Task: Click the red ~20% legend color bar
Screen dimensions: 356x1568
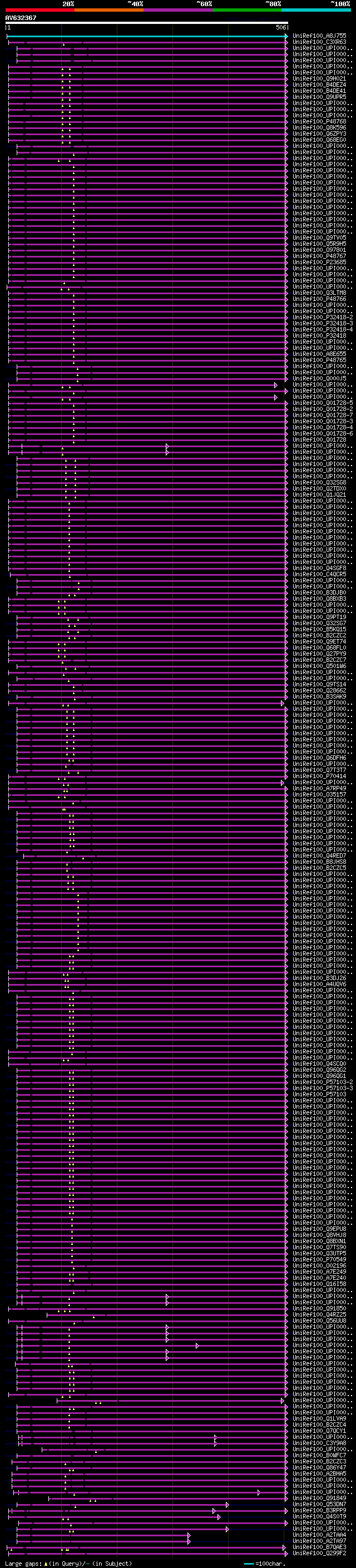Action: 39,10
